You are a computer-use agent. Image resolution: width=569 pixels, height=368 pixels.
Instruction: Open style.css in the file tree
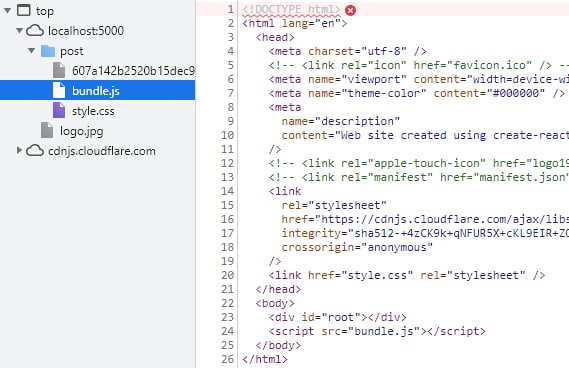click(x=93, y=111)
